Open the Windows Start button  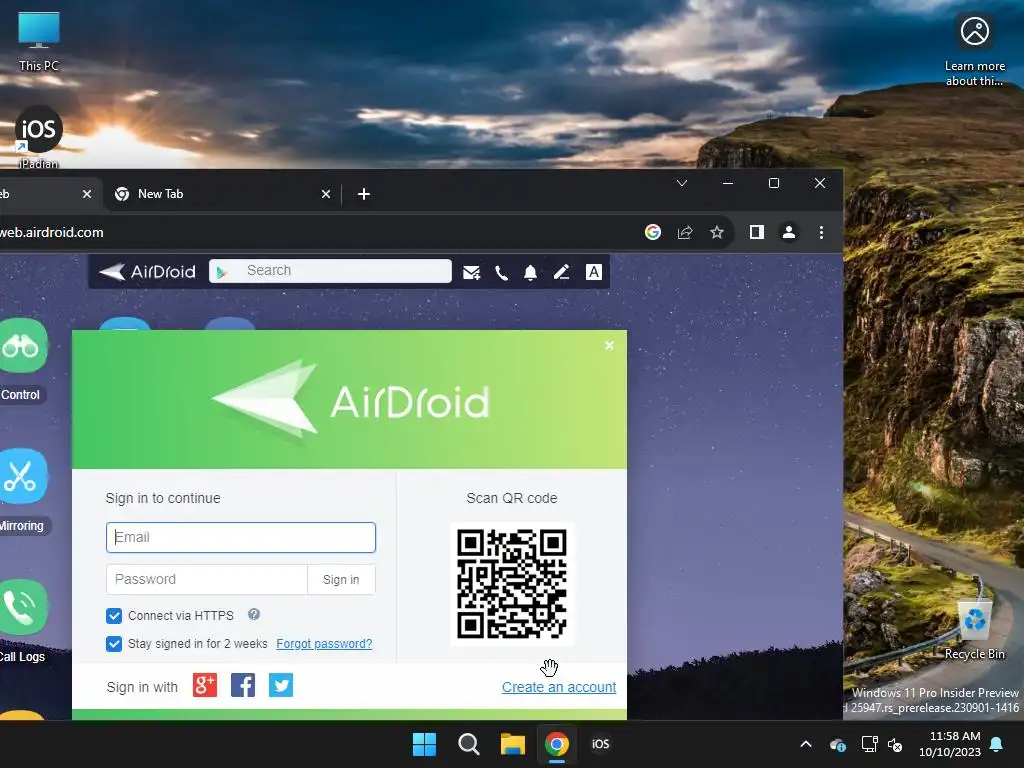424,744
